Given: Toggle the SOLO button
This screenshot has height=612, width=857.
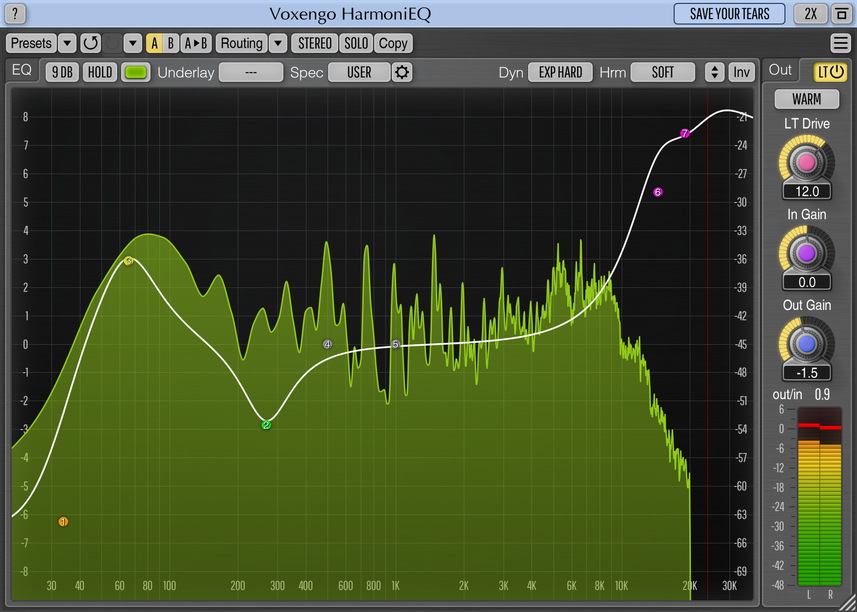Looking at the screenshot, I should [x=356, y=43].
